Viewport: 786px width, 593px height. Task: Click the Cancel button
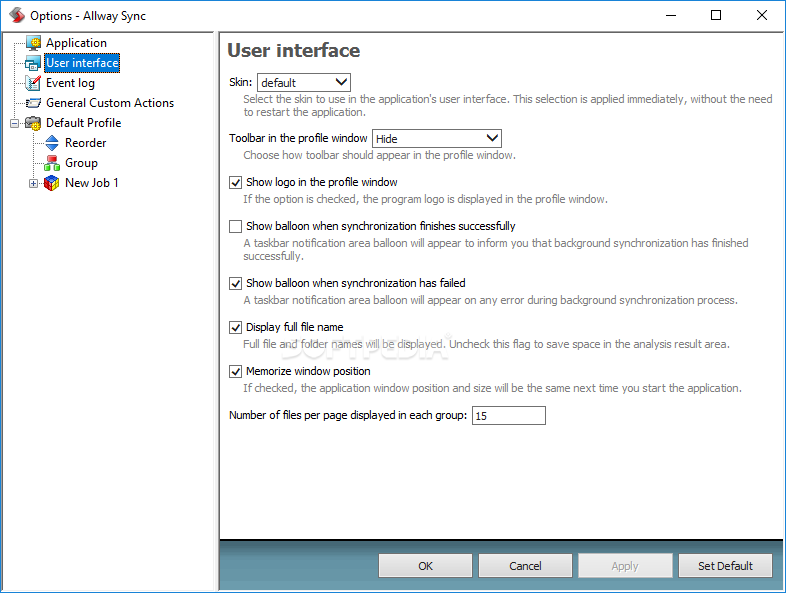(525, 566)
